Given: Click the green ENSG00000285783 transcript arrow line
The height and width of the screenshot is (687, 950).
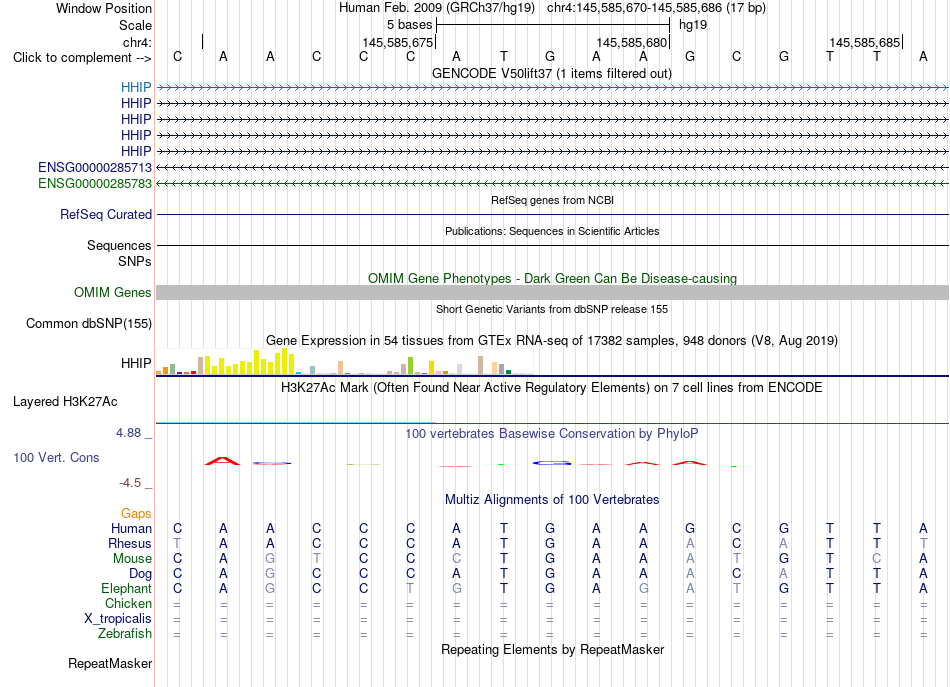Looking at the screenshot, I should pyautogui.click(x=552, y=183).
